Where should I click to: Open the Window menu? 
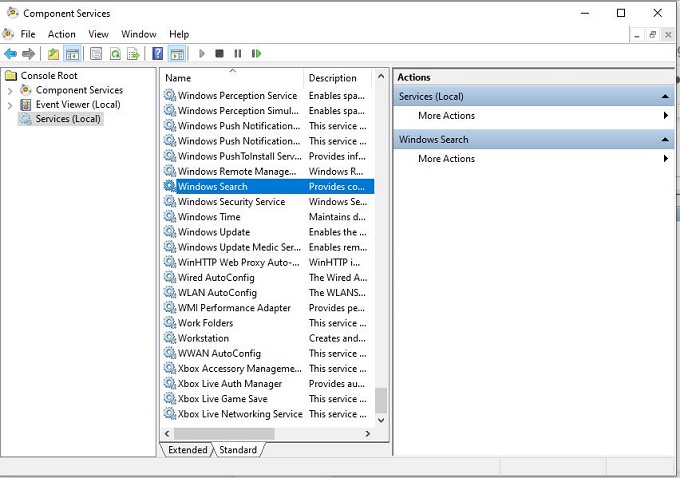click(139, 34)
